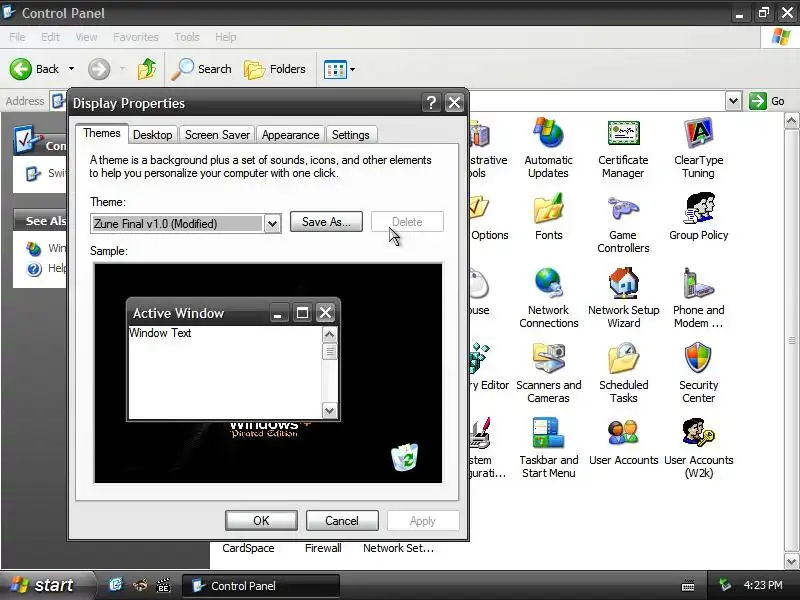Image resolution: width=800 pixels, height=600 pixels.
Task: Open the File menu
Action: [x=17, y=37]
